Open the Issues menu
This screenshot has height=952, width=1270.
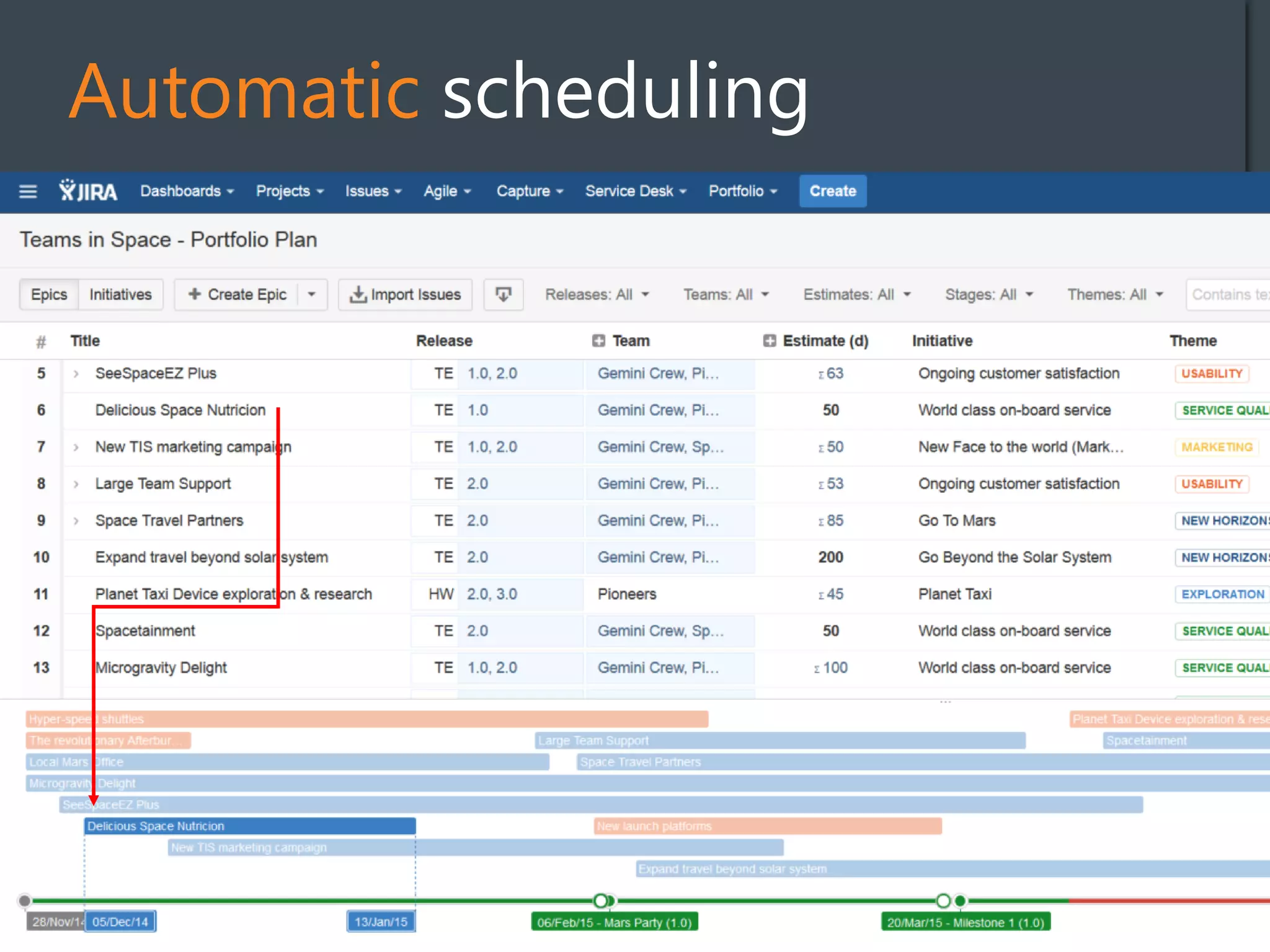pos(373,191)
